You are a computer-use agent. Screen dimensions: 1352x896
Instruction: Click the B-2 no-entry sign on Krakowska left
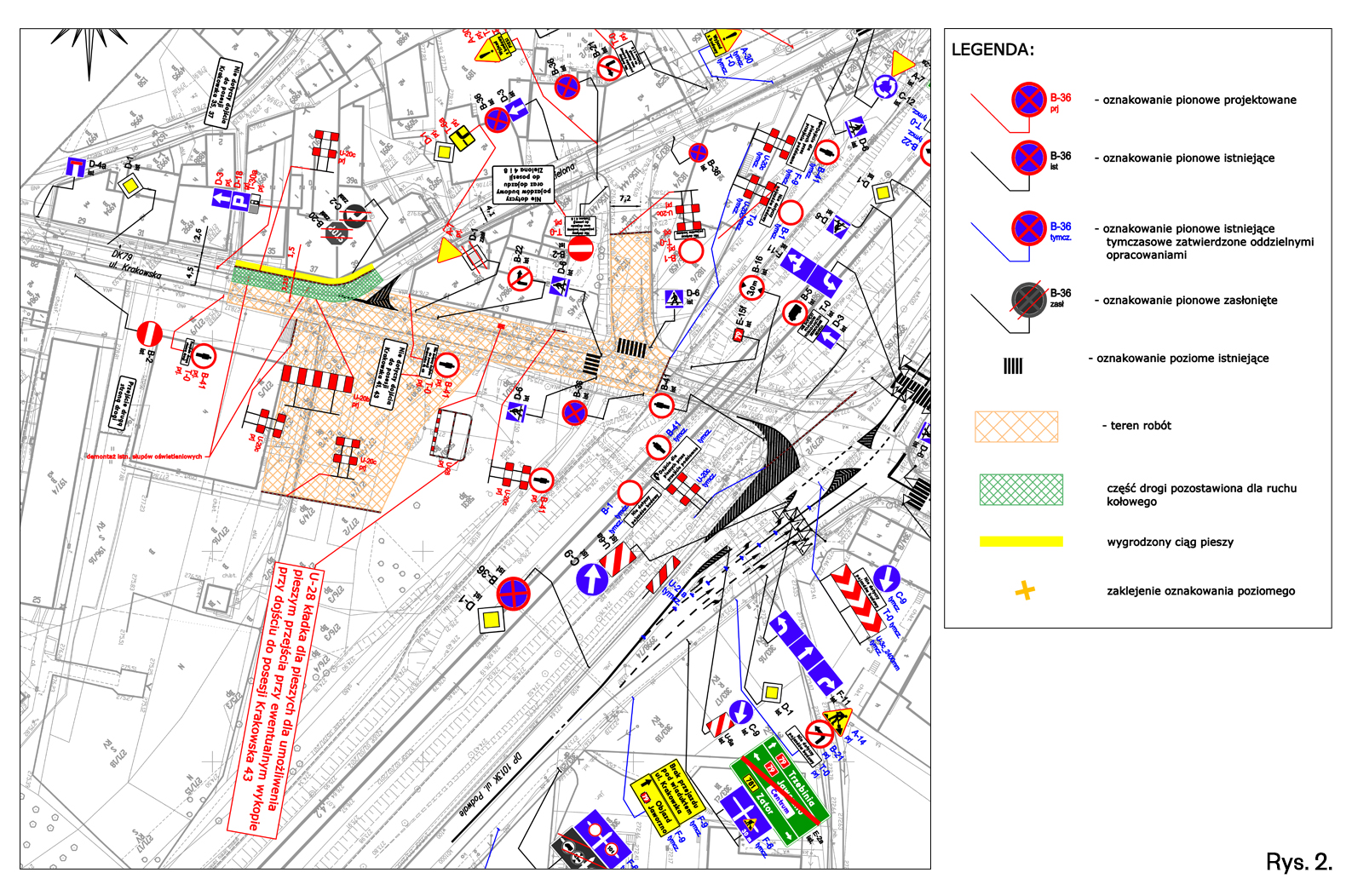149,334
